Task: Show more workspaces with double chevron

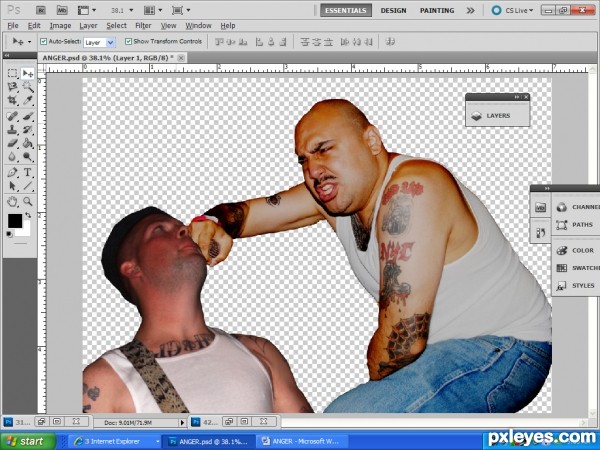Action: [470, 11]
